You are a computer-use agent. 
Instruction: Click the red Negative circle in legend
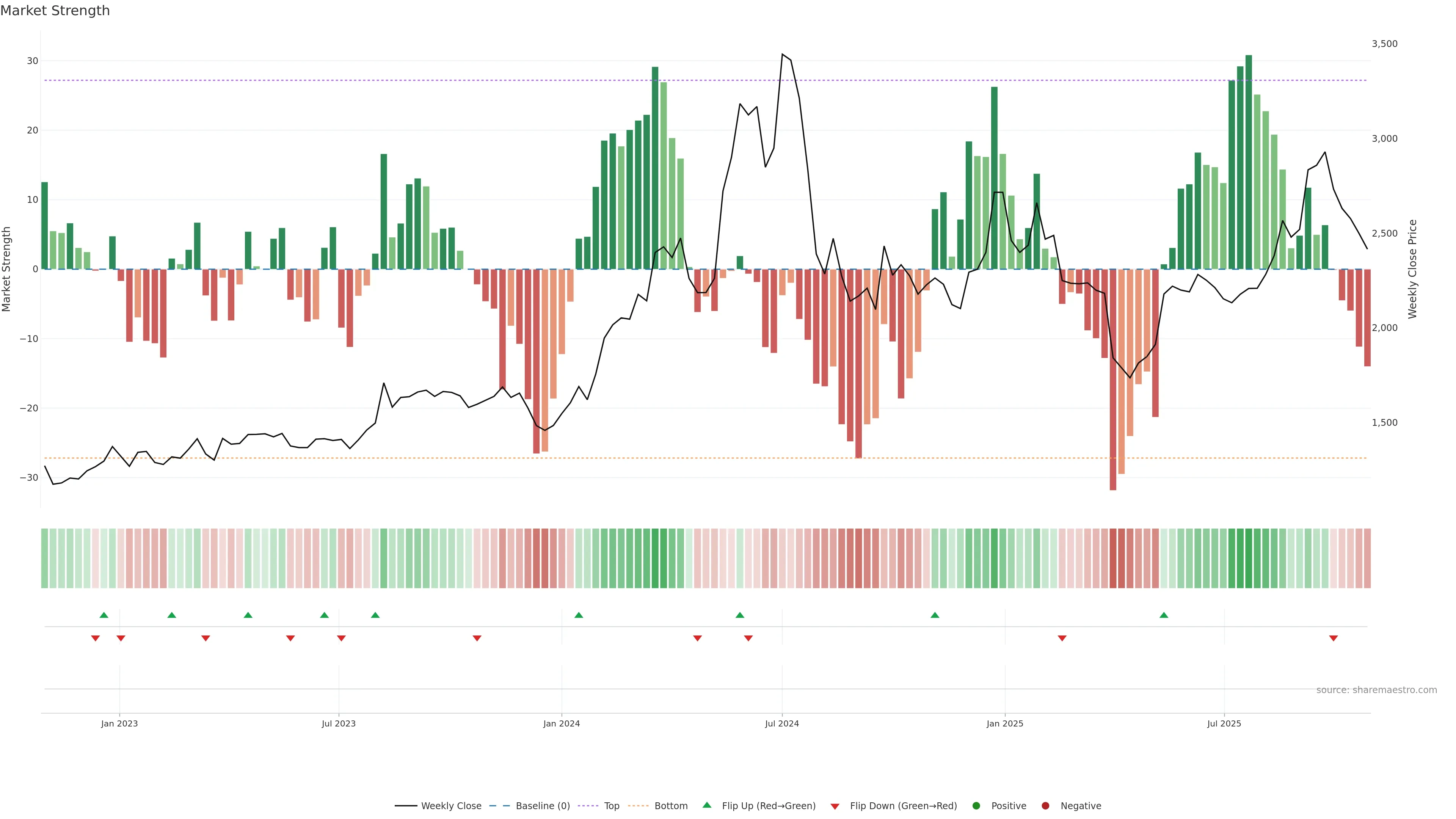[x=1045, y=806]
